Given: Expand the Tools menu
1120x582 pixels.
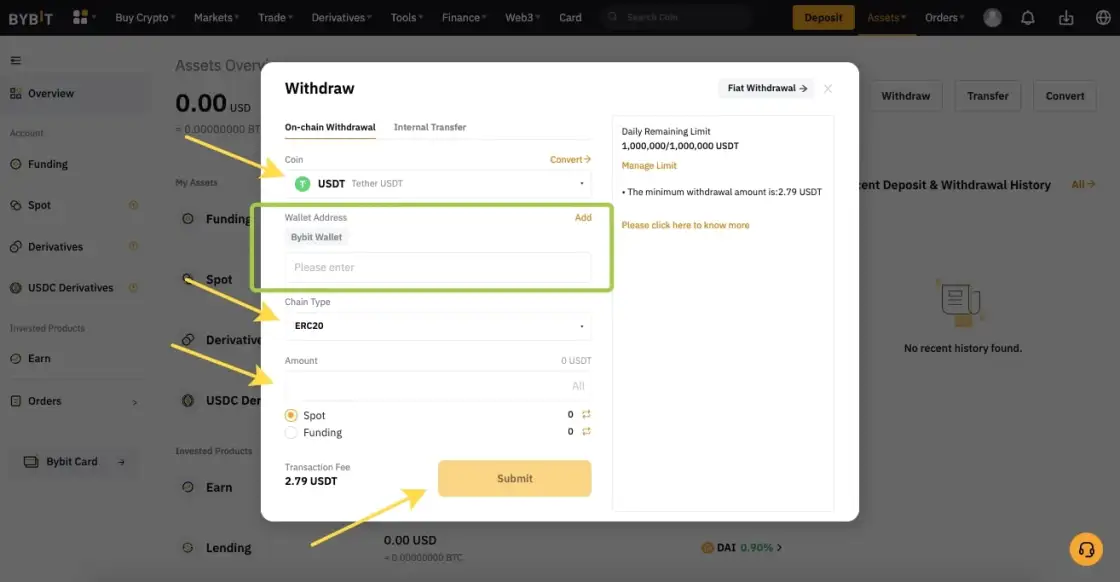Looking at the screenshot, I should (406, 17).
